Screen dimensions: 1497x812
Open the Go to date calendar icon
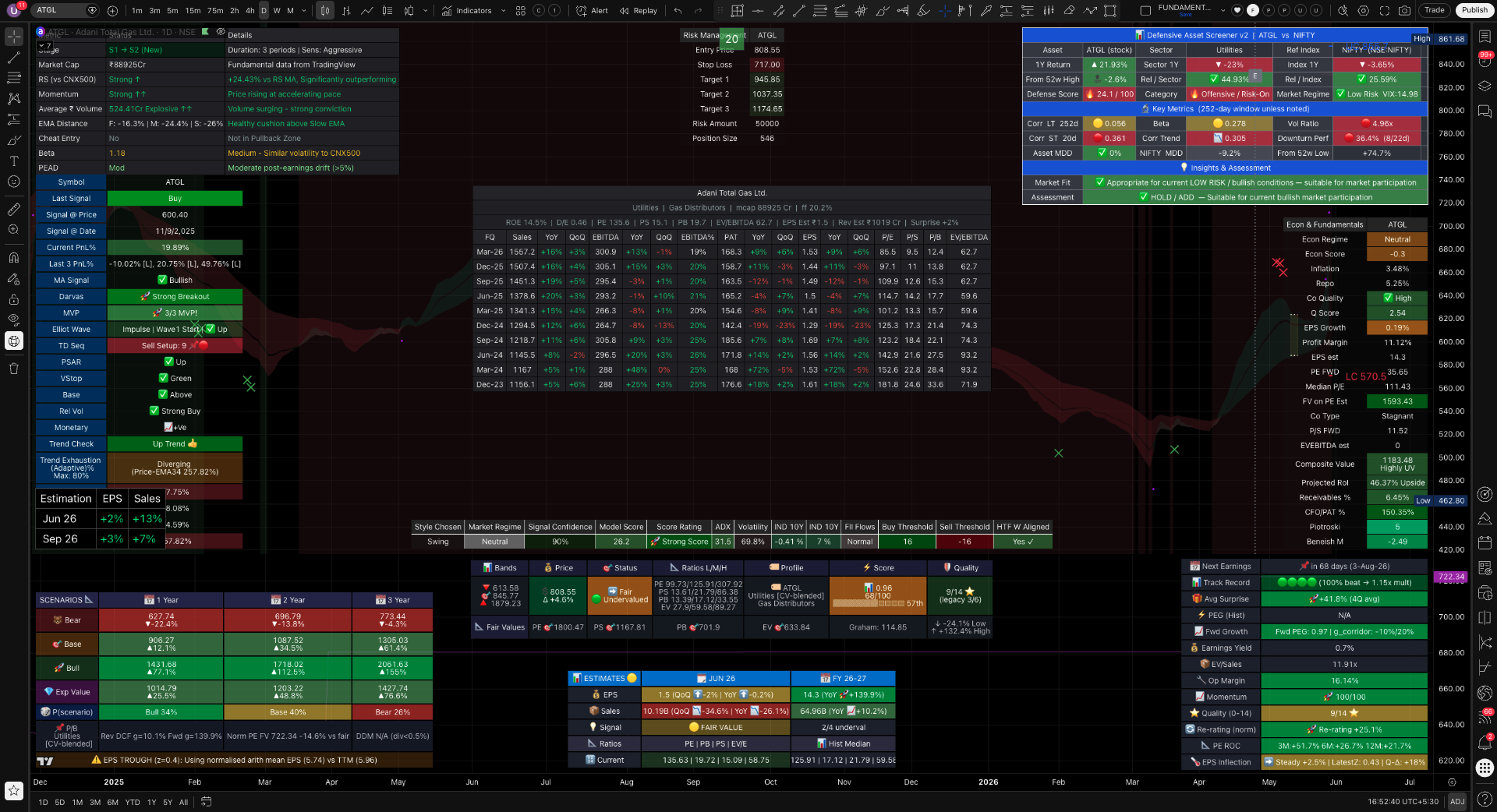coord(206,802)
